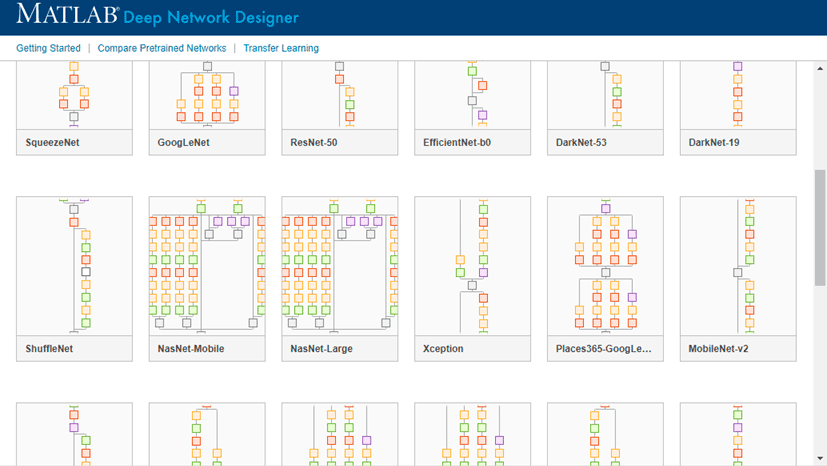Open the DarkNet-19 network diagram
827x466 pixels.
tap(738, 95)
